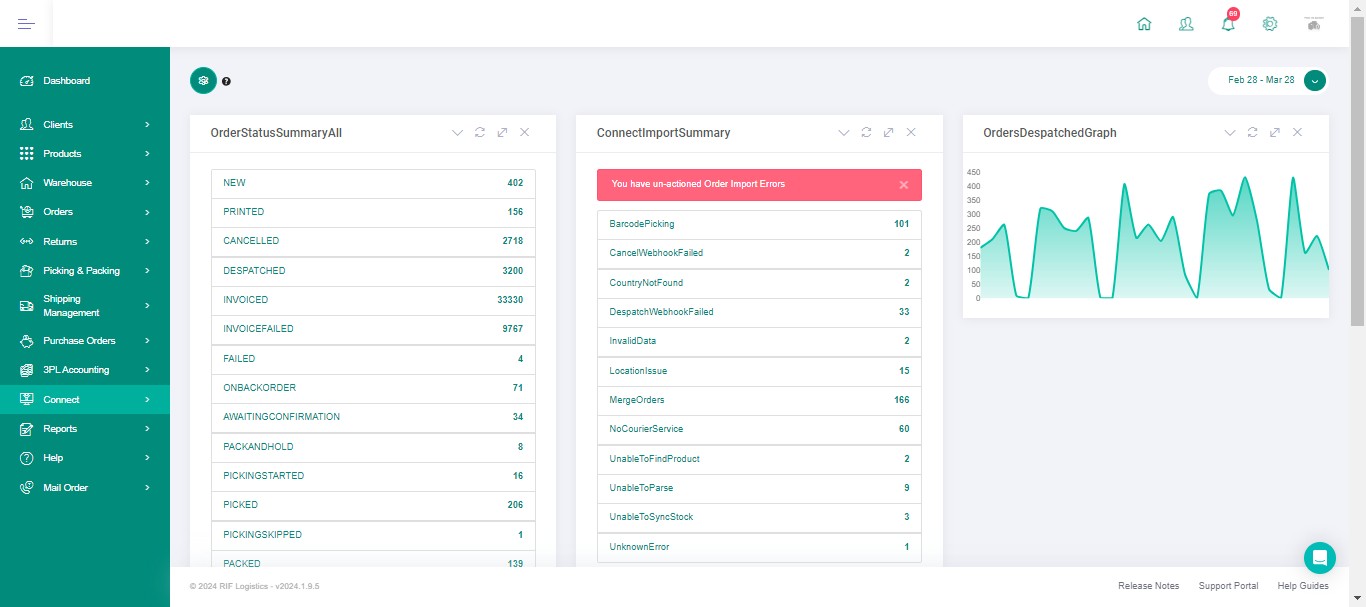Screen dimensions: 1366x607
Task: Close the OrdersDespatchedGraph widget
Action: click(x=1297, y=132)
